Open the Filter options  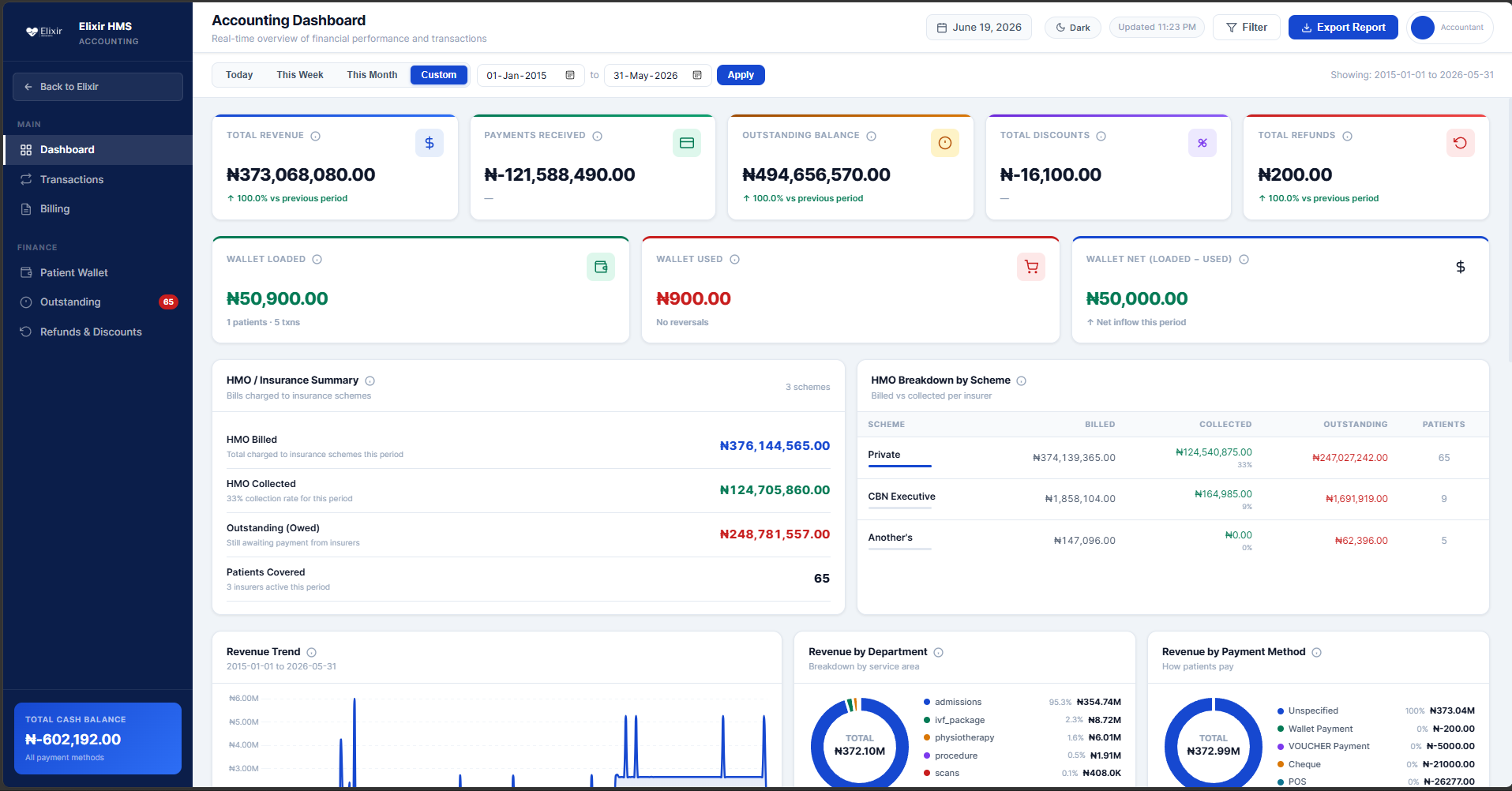pyautogui.click(x=1247, y=28)
